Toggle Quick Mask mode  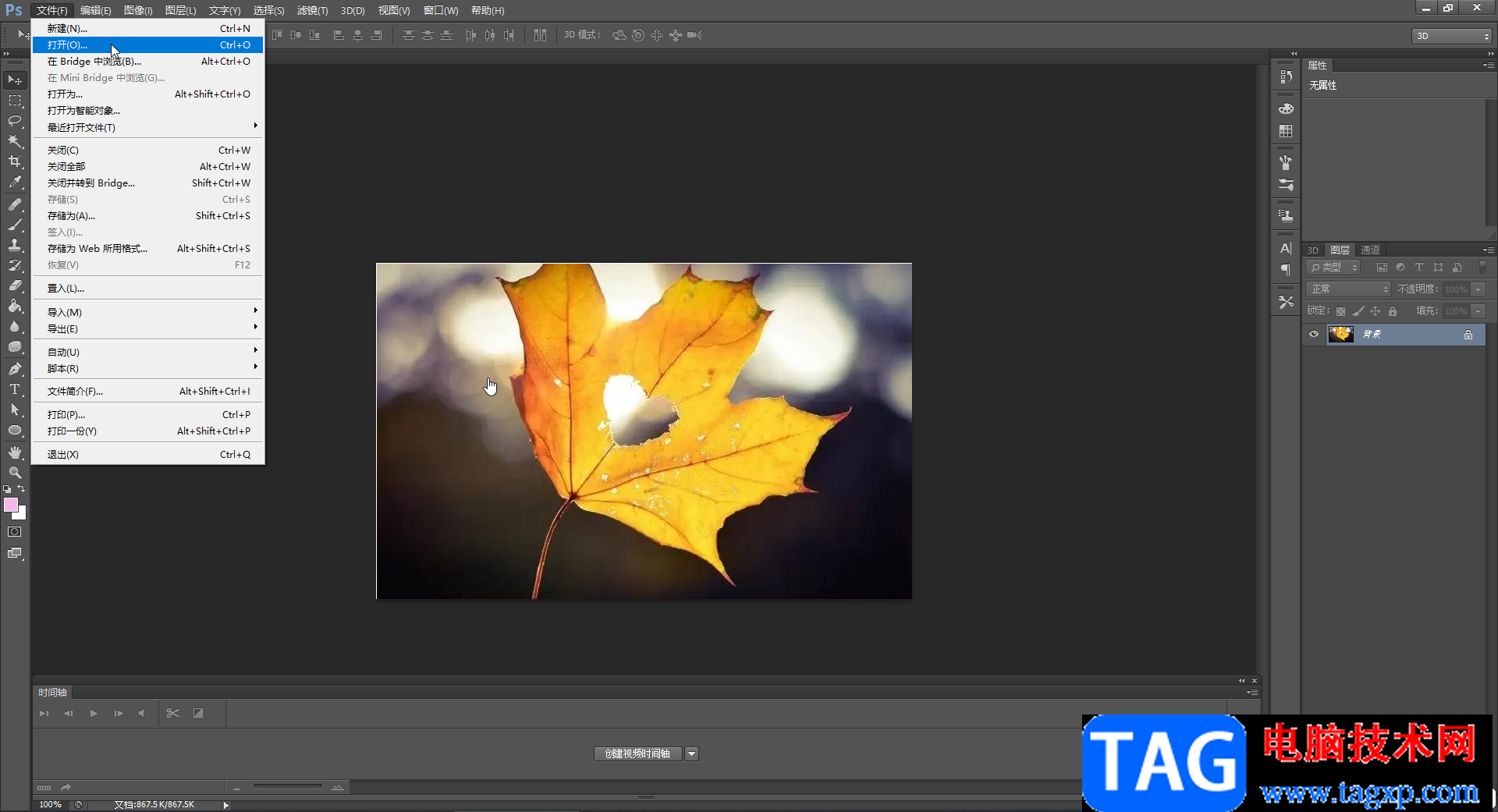(15, 532)
